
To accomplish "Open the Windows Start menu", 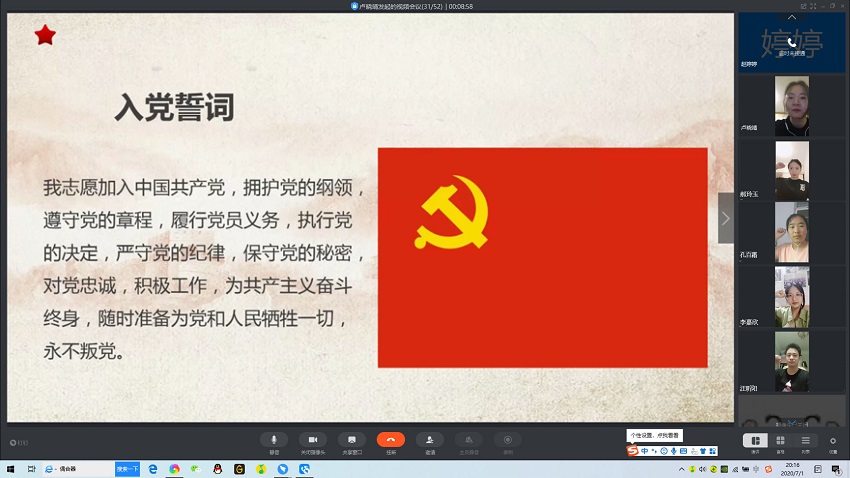I will [x=10, y=468].
